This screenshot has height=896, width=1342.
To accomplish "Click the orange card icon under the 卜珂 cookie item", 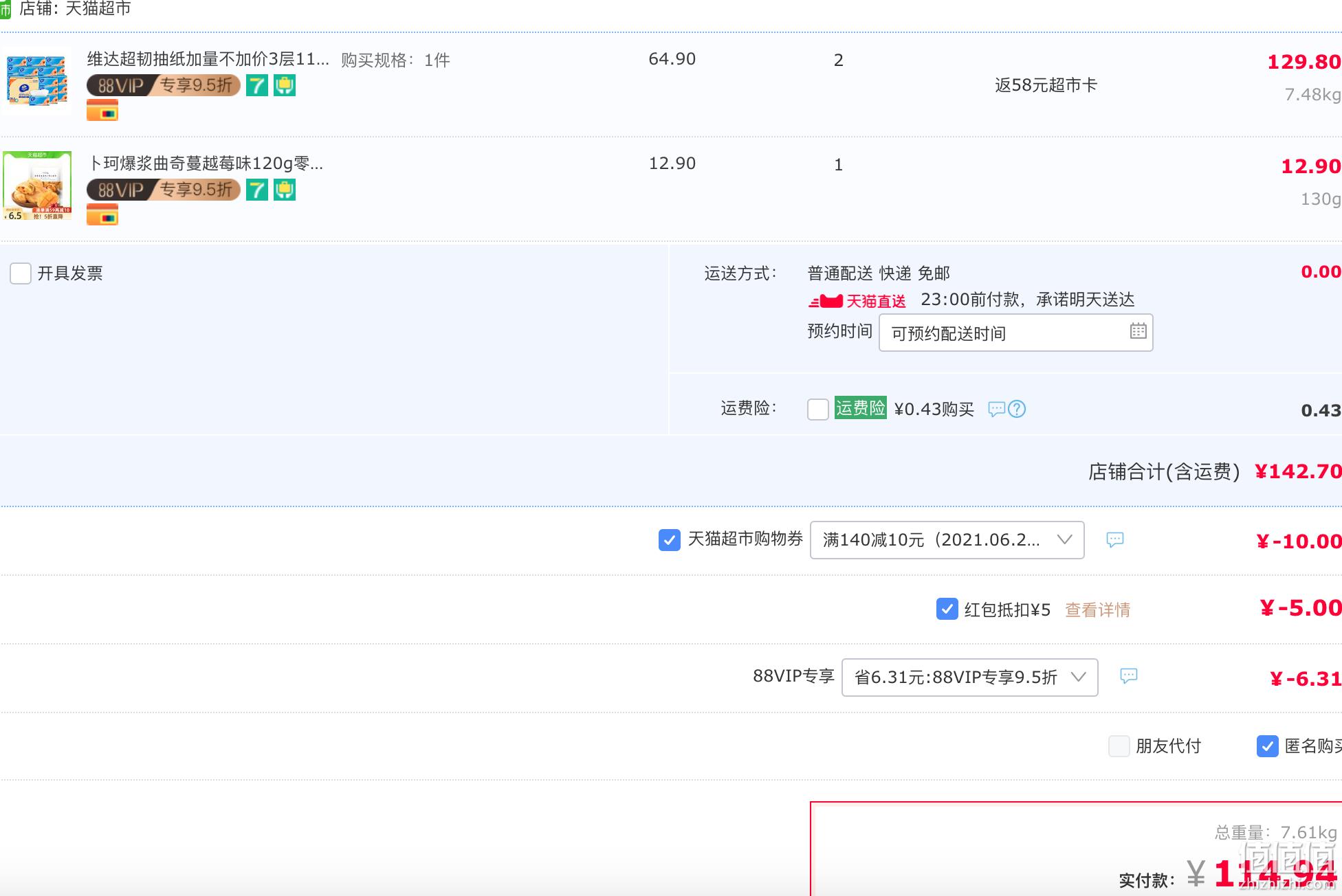I will tap(102, 214).
